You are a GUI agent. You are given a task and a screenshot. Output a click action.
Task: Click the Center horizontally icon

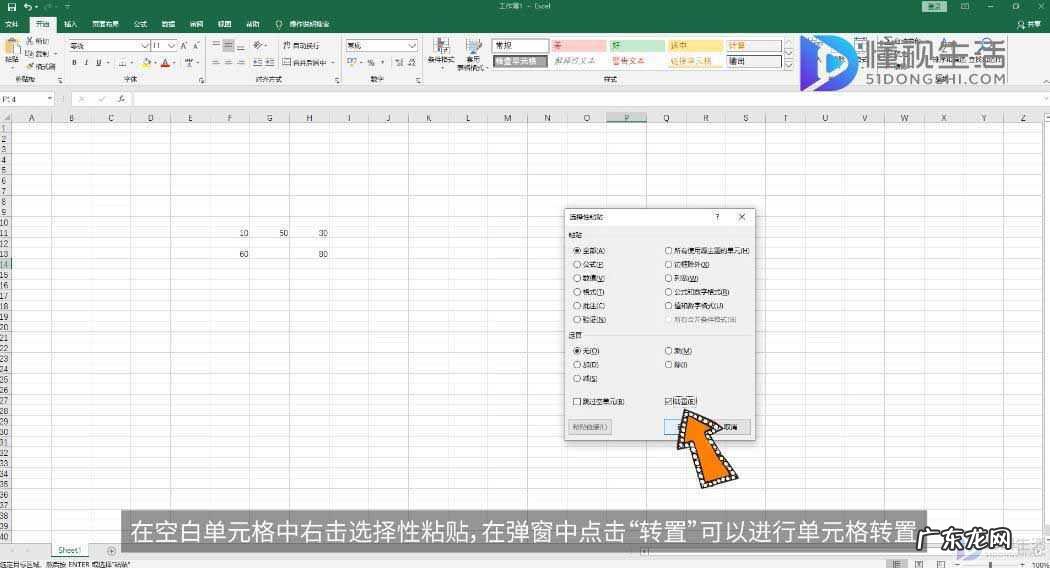click(x=228, y=62)
